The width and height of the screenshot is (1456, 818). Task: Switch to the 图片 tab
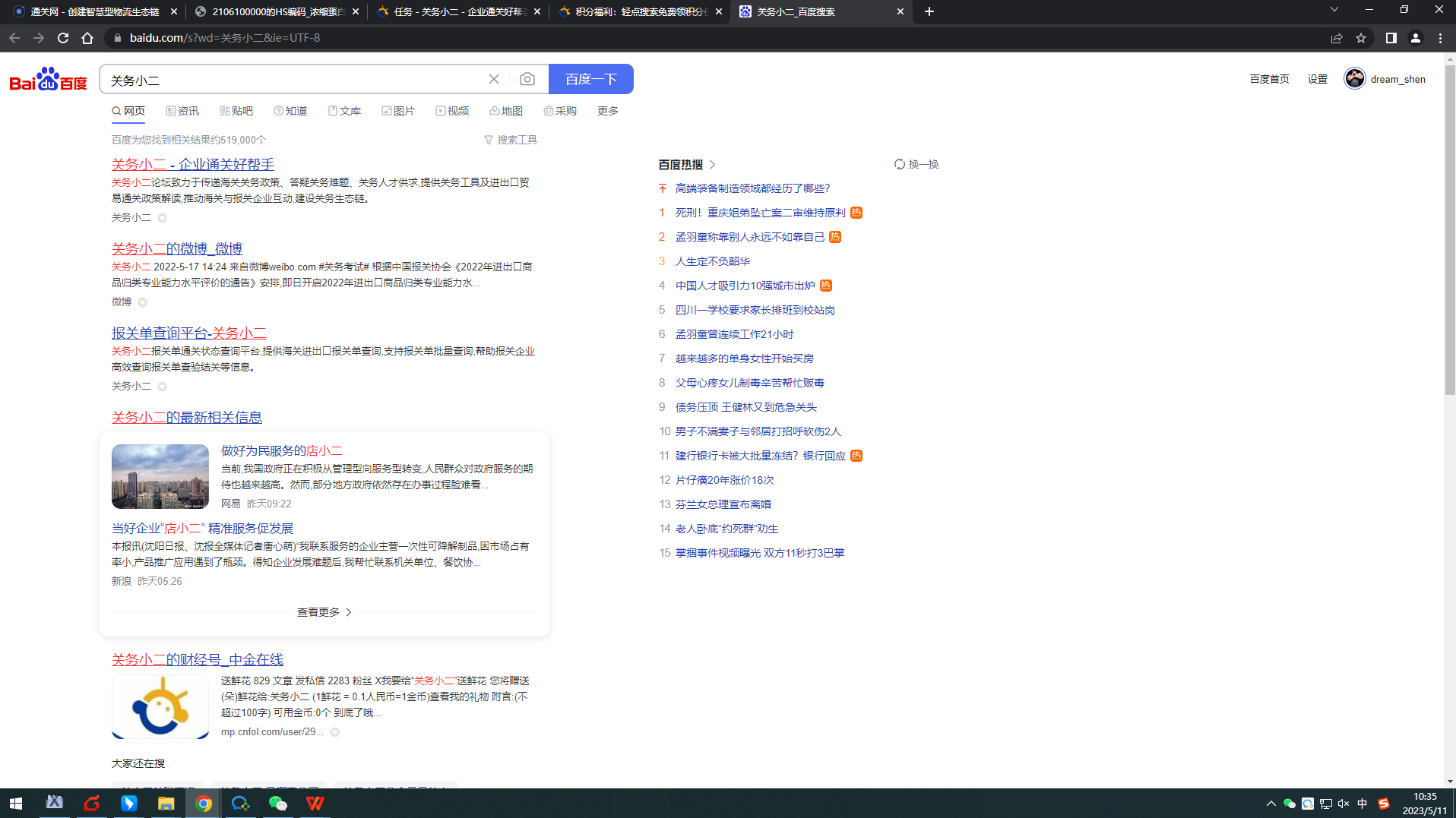point(398,111)
